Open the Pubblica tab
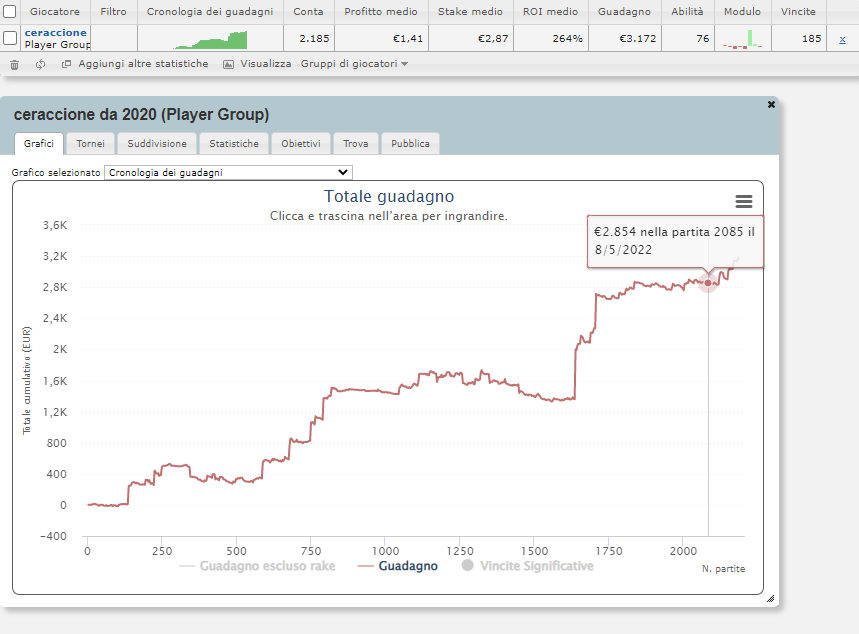The image size is (859, 634). 410,144
